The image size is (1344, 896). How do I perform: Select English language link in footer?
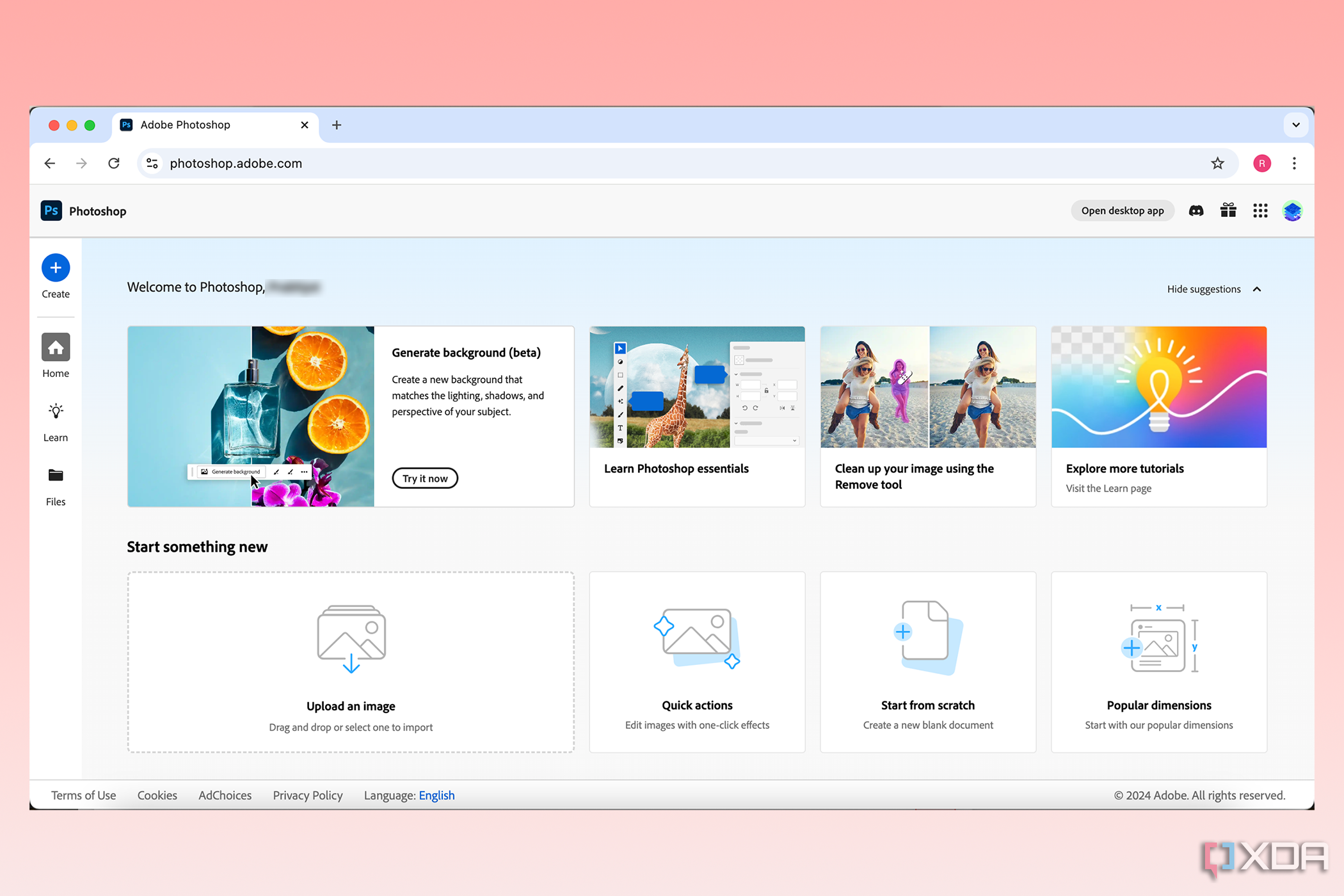[436, 795]
